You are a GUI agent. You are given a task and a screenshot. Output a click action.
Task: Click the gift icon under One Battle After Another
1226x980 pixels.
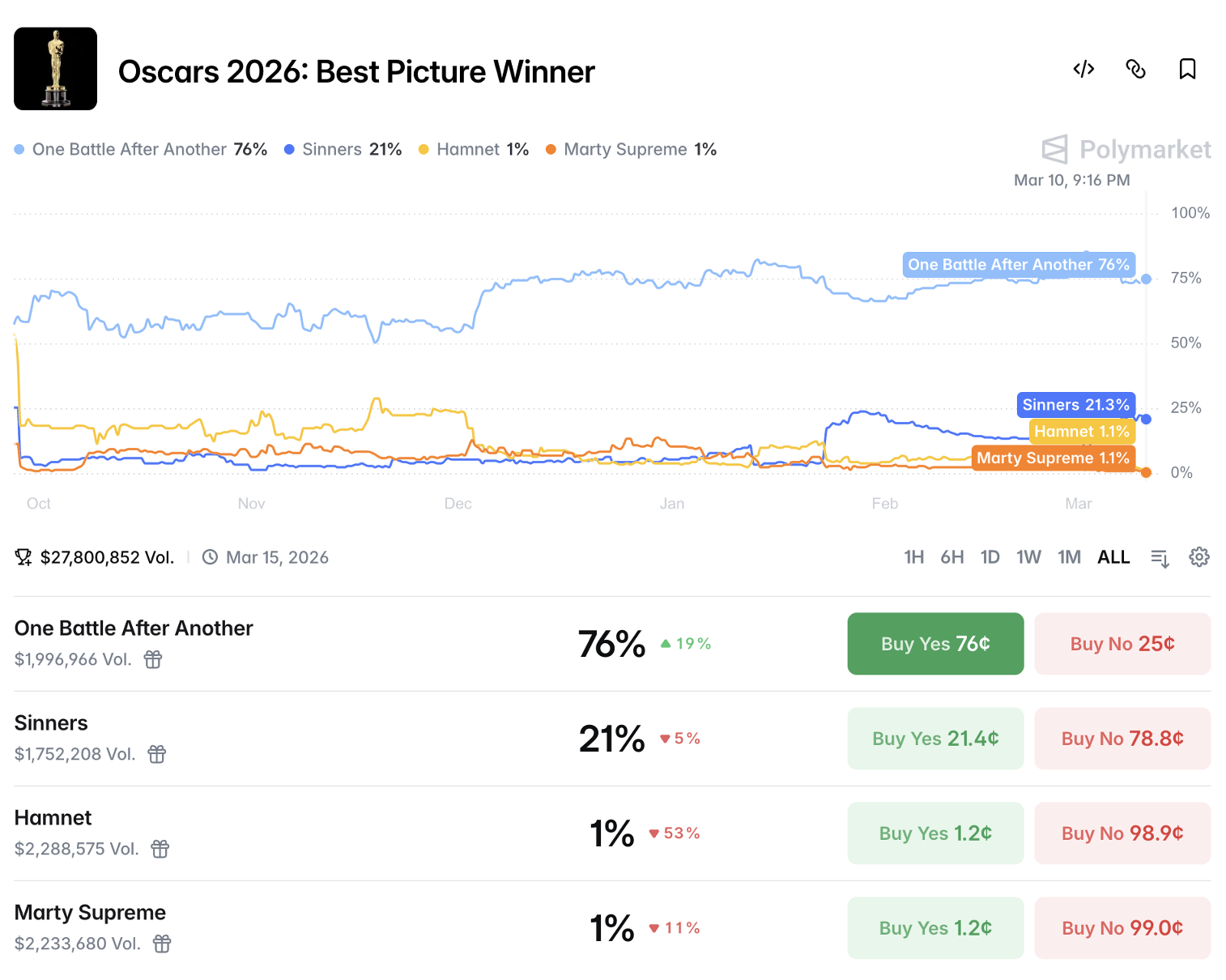coord(153,660)
